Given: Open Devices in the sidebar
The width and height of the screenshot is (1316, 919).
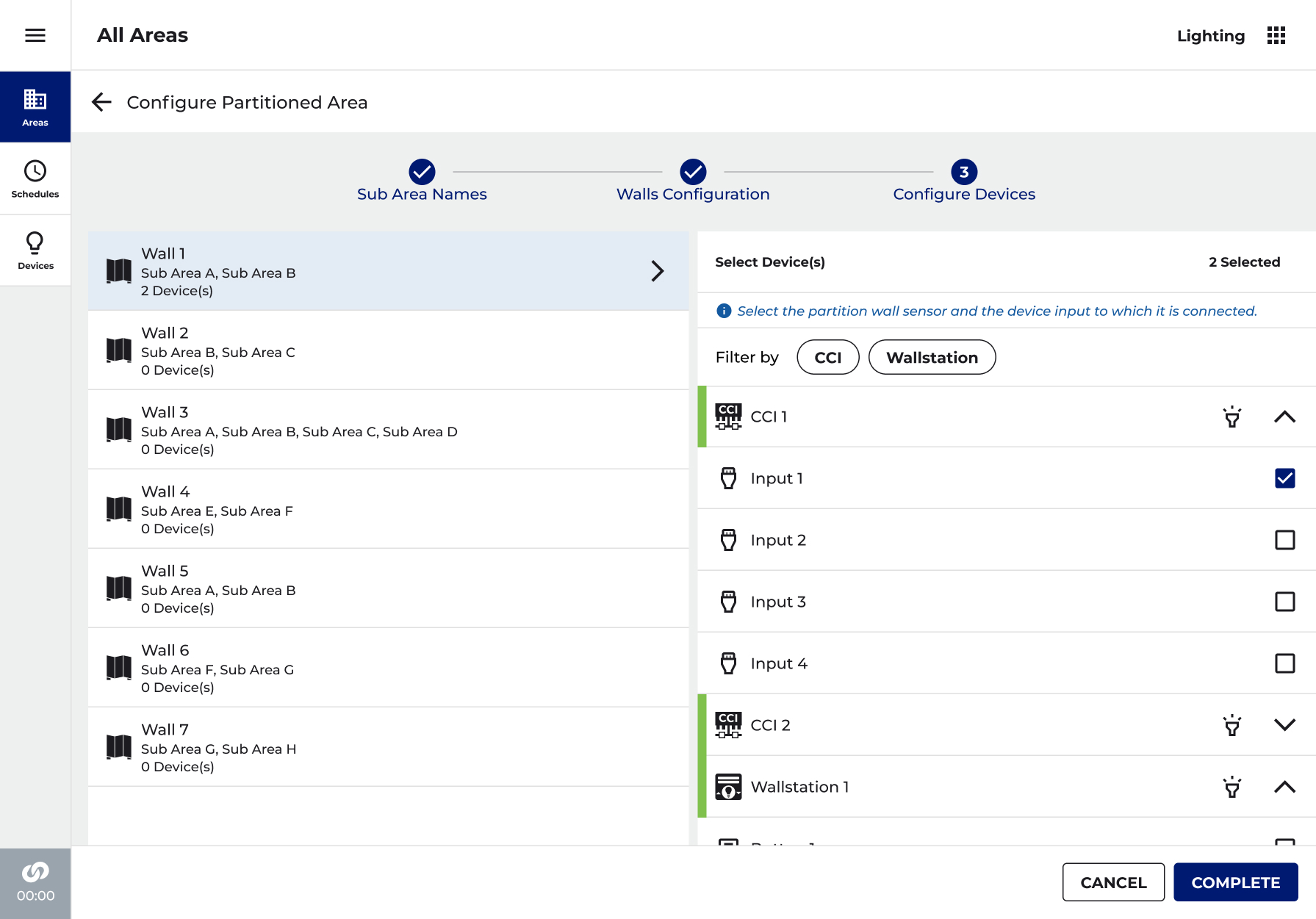Looking at the screenshot, I should click(35, 251).
